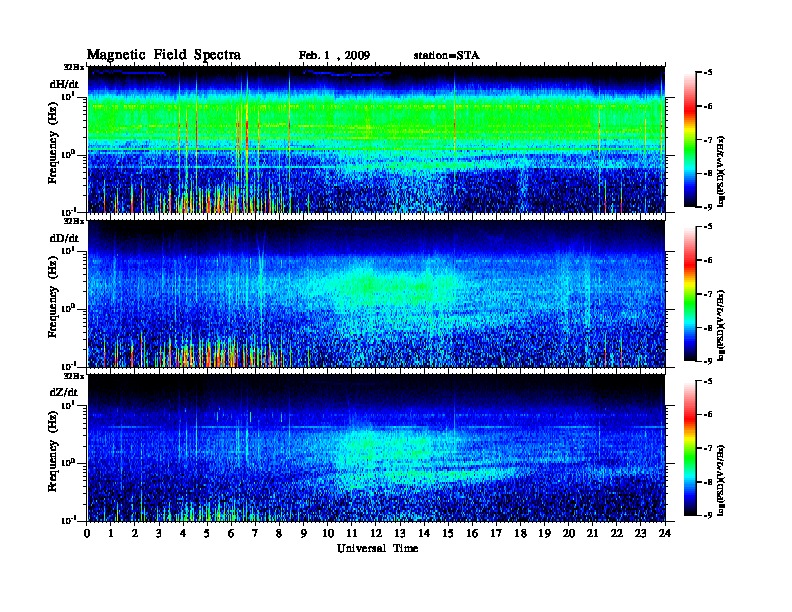
Task: Click the hour 9 tick label
Action: point(304,533)
